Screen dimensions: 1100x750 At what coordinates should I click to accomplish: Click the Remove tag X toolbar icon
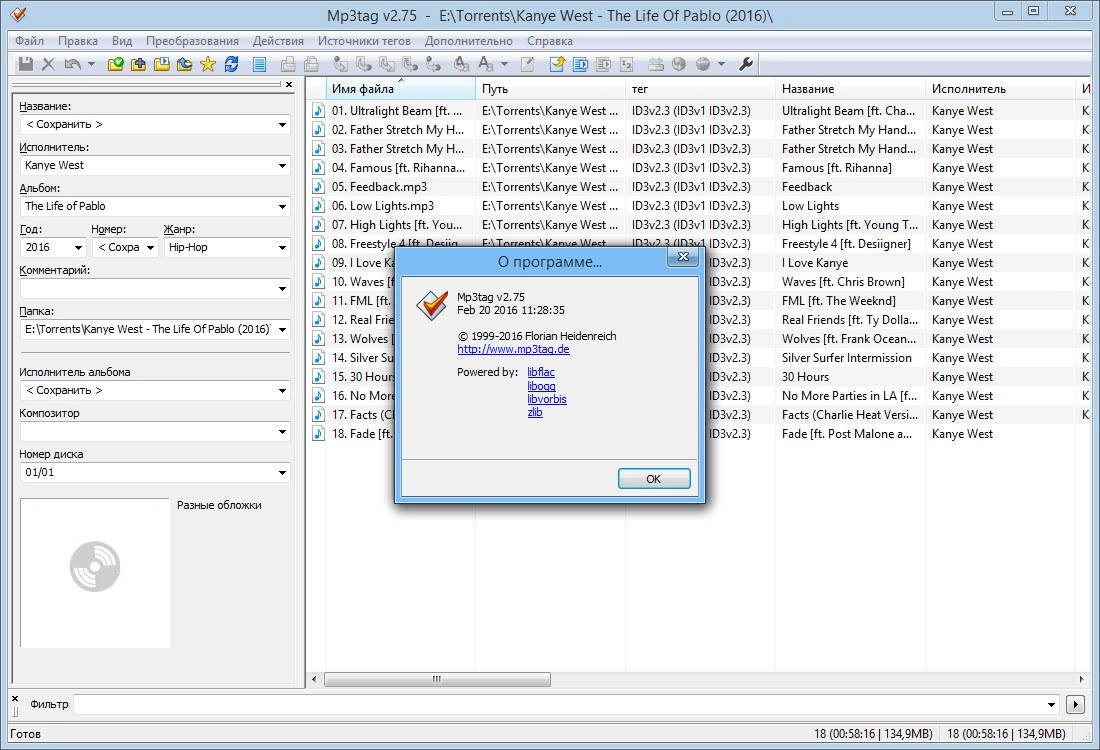point(48,65)
